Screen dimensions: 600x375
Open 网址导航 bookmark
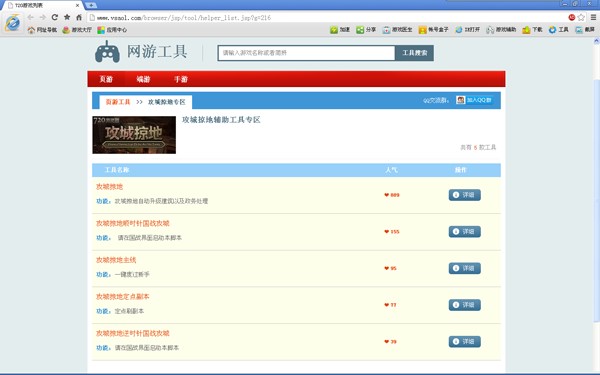[42, 29]
